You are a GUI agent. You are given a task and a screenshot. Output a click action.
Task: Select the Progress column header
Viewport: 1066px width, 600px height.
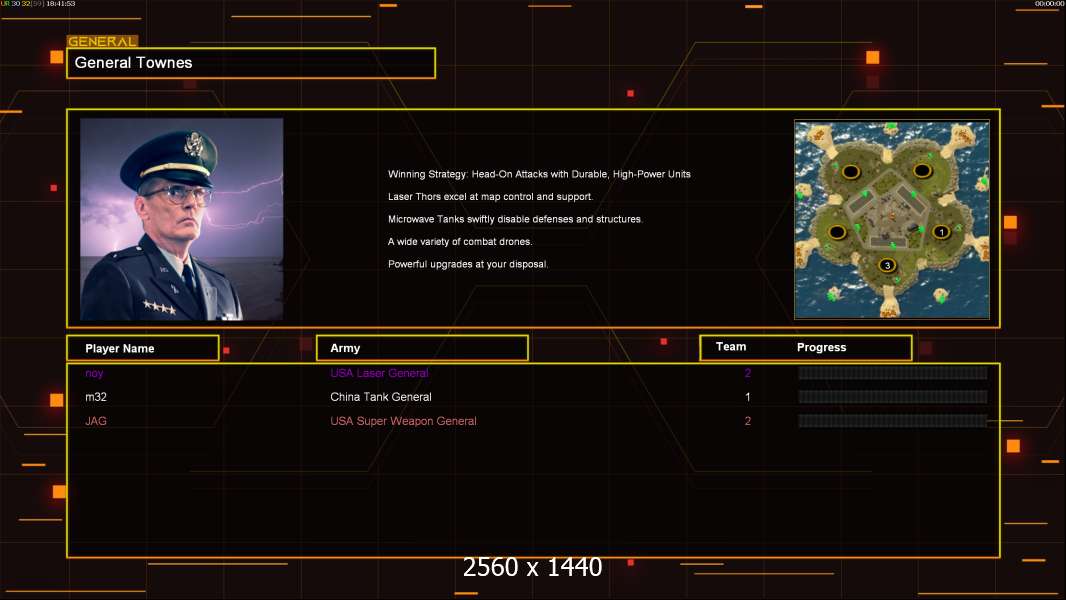[x=821, y=347]
